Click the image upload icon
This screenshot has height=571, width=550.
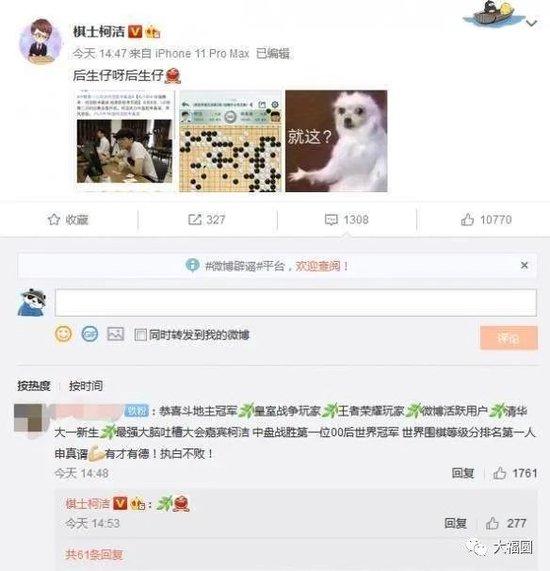click(115, 334)
